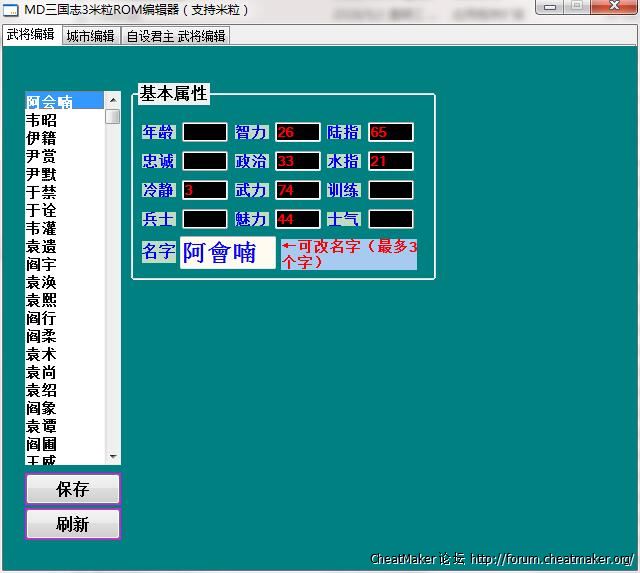Click the 陆指 value field
This screenshot has height=573, width=640.
[390, 132]
